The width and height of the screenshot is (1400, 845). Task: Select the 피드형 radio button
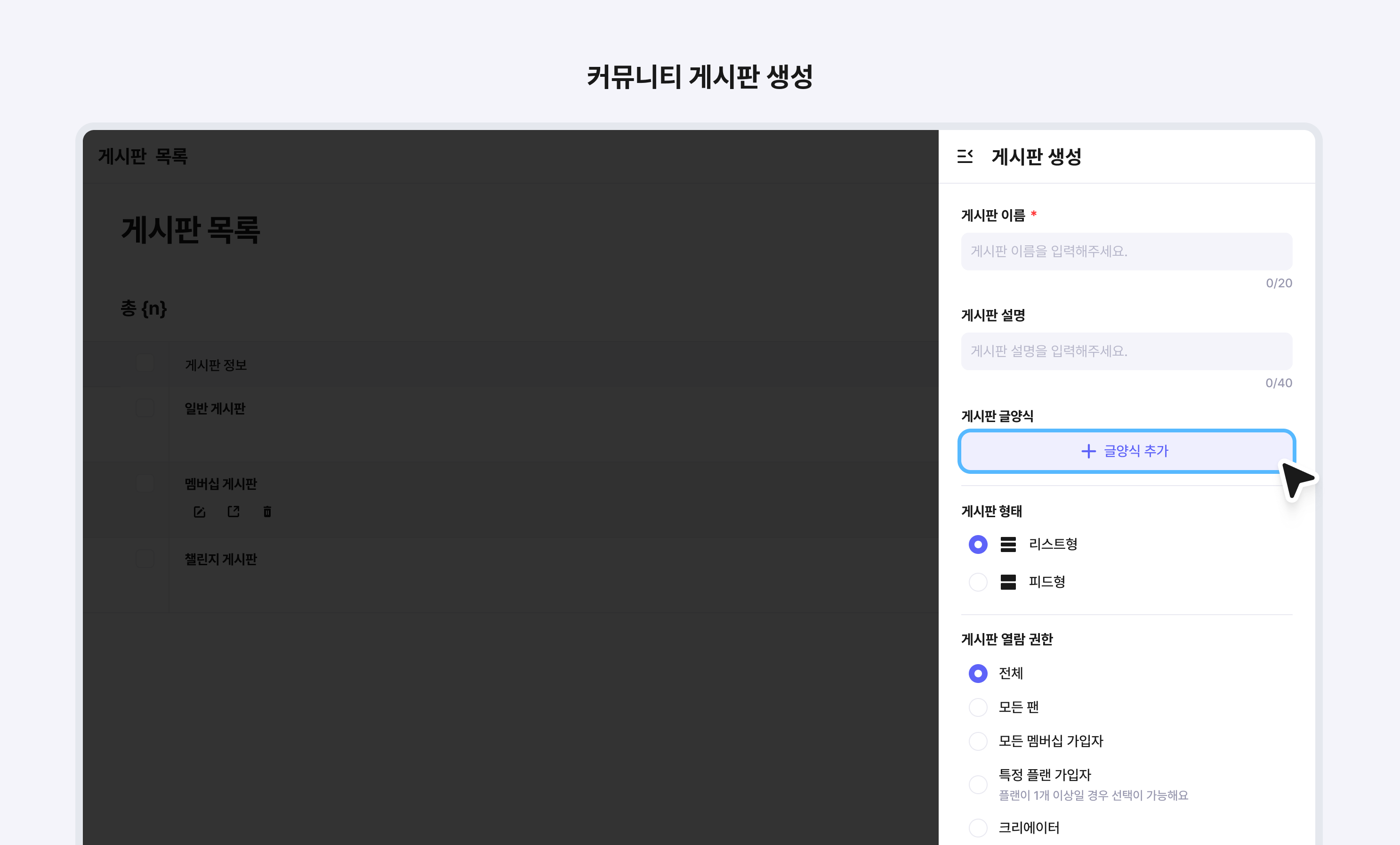pyautogui.click(x=978, y=582)
